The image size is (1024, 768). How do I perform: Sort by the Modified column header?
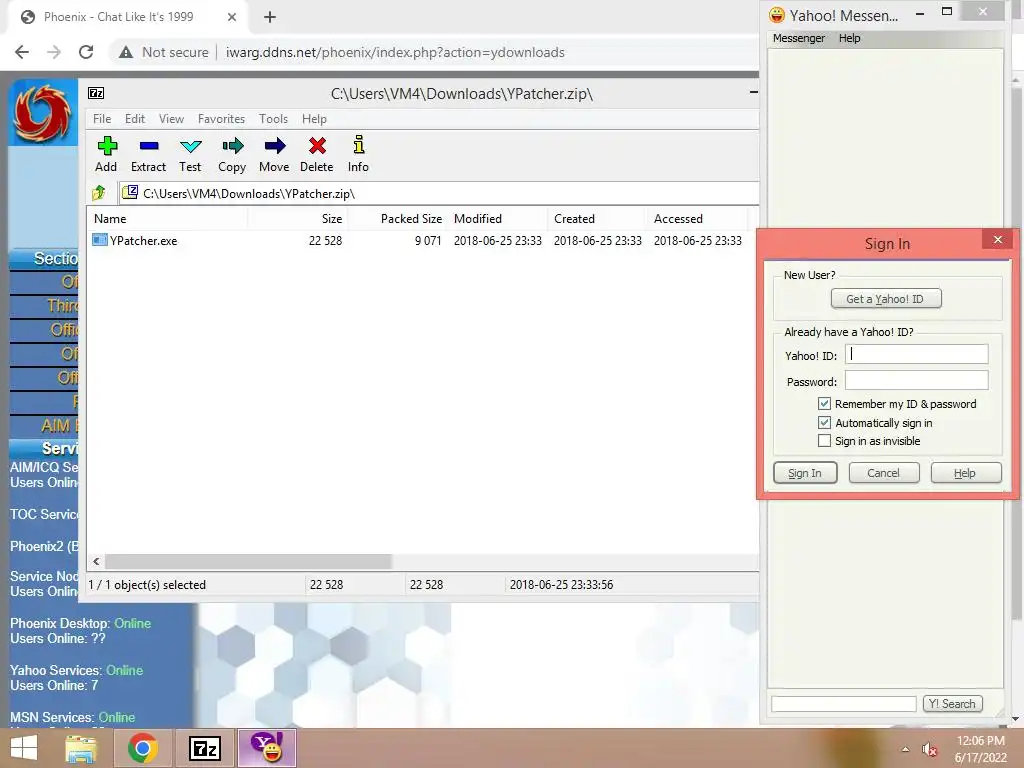click(x=498, y=219)
